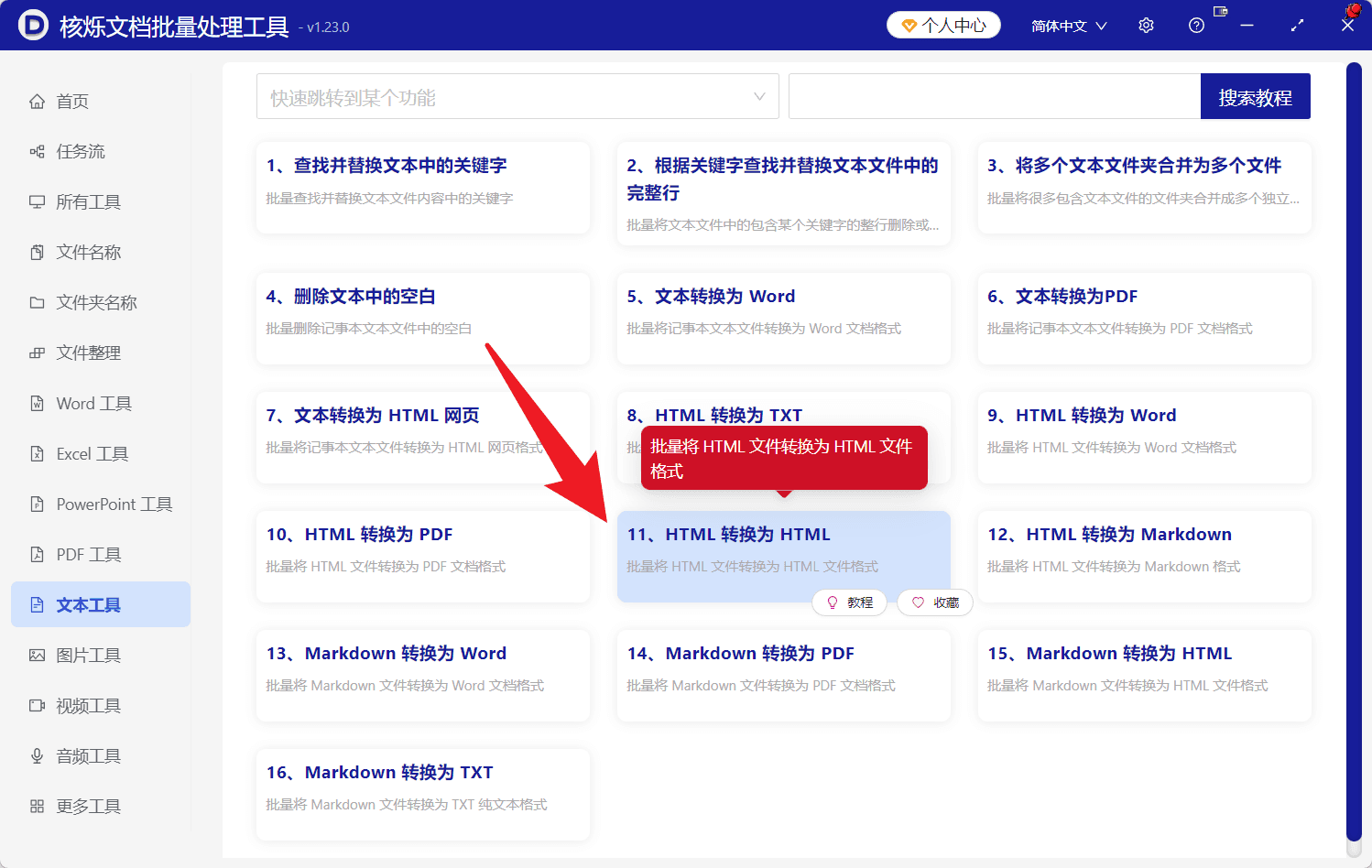Open tool 2 根据关键字查找并替换完整行
Image resolution: width=1372 pixels, height=868 pixels.
coord(784,193)
